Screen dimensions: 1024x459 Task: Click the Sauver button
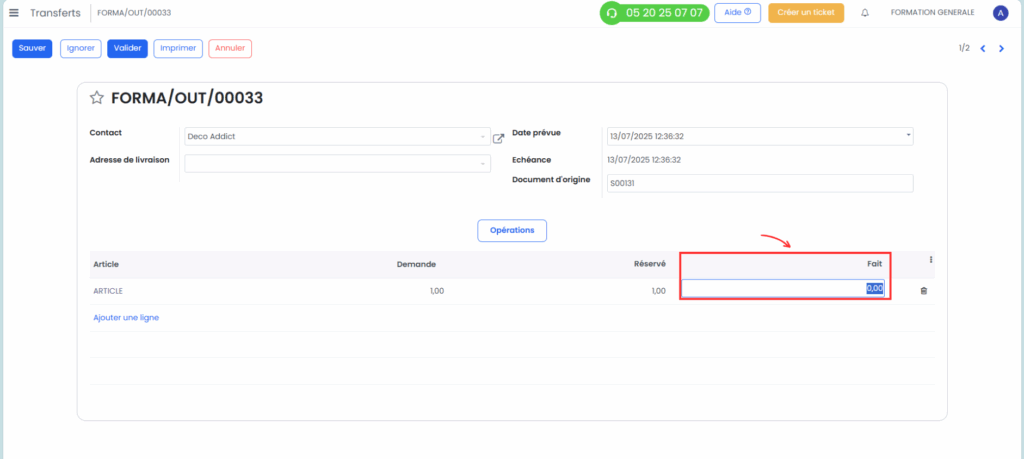pyautogui.click(x=32, y=48)
